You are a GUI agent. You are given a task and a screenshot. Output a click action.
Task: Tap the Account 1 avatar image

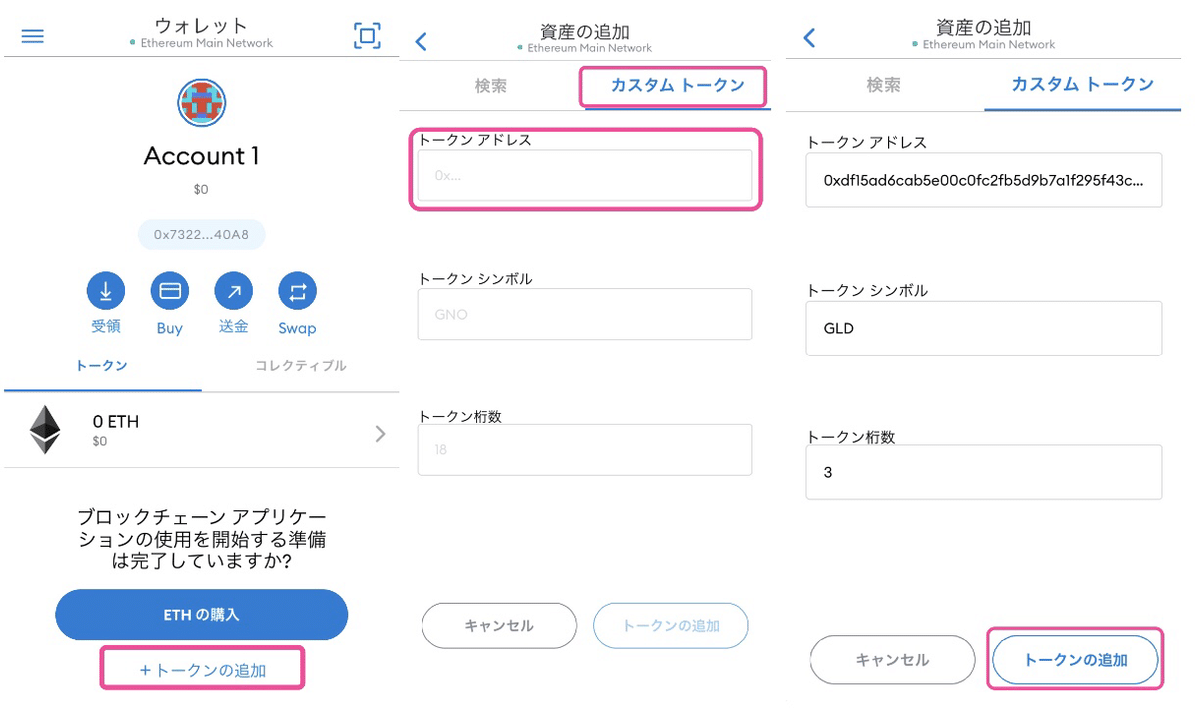pos(201,103)
